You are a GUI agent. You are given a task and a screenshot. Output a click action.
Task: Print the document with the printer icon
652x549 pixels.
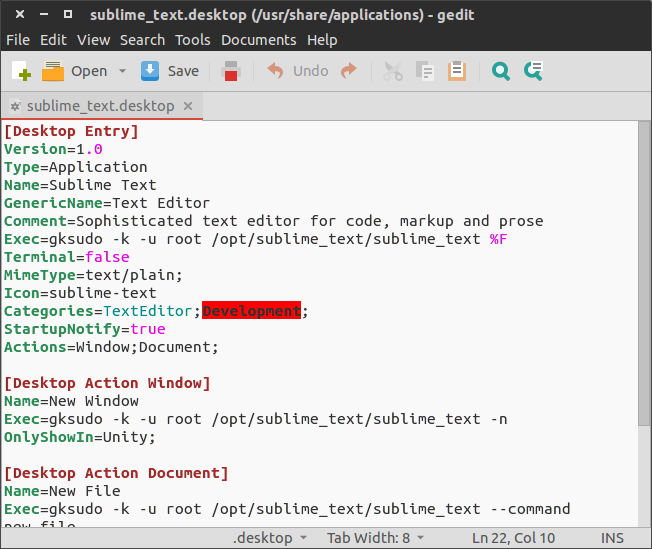[231, 71]
